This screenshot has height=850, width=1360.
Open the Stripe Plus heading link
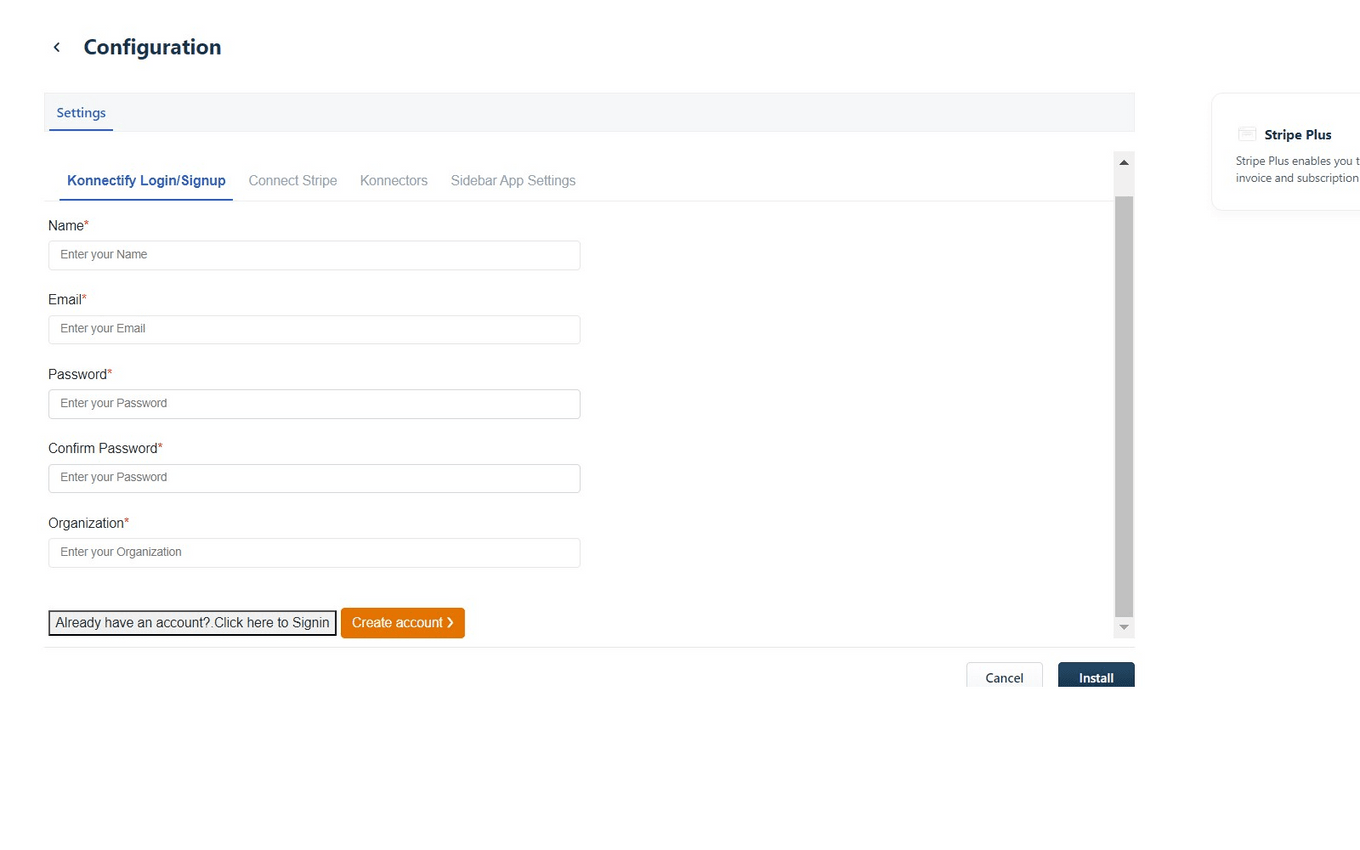1297,134
